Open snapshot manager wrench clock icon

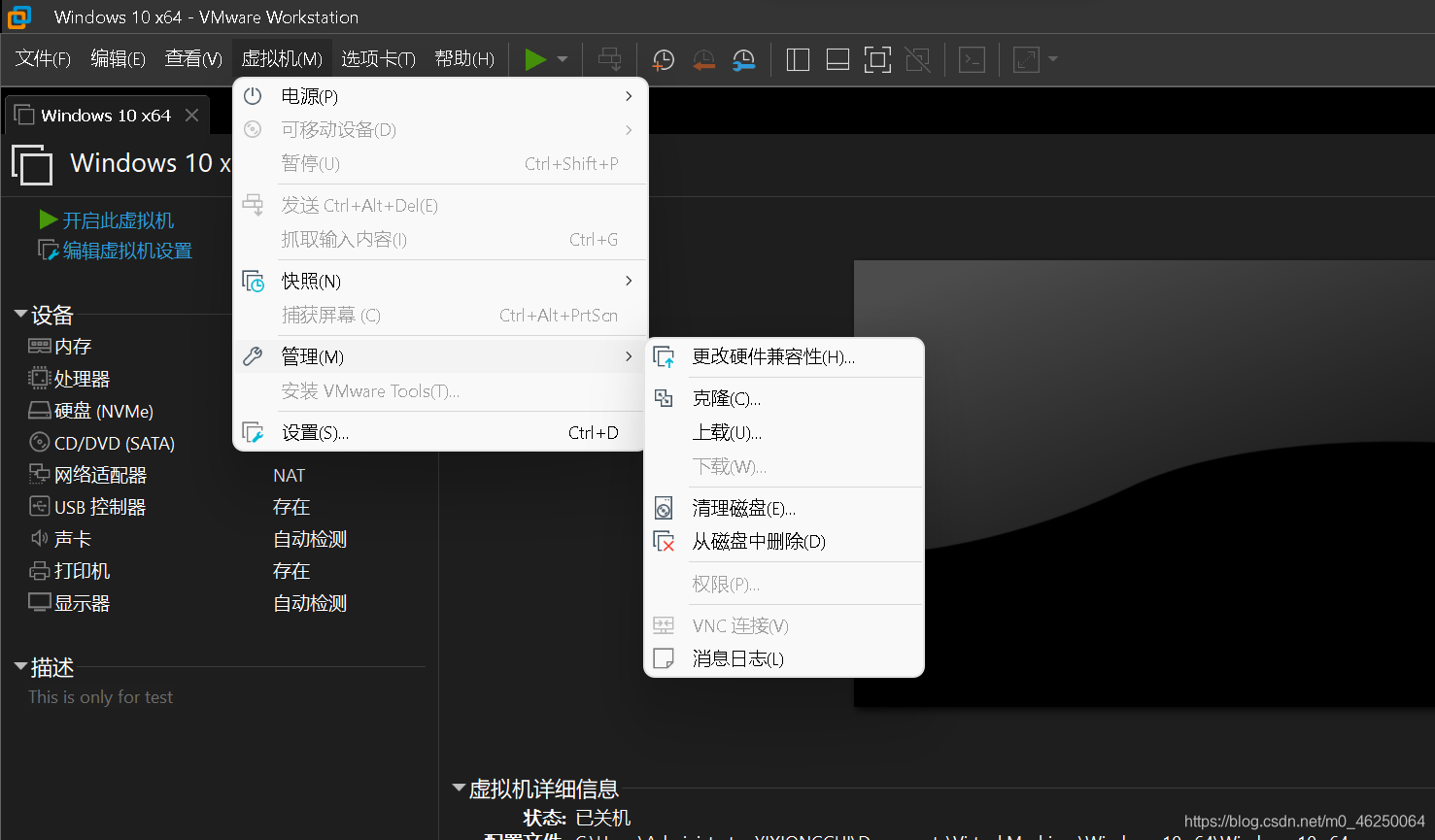(744, 59)
